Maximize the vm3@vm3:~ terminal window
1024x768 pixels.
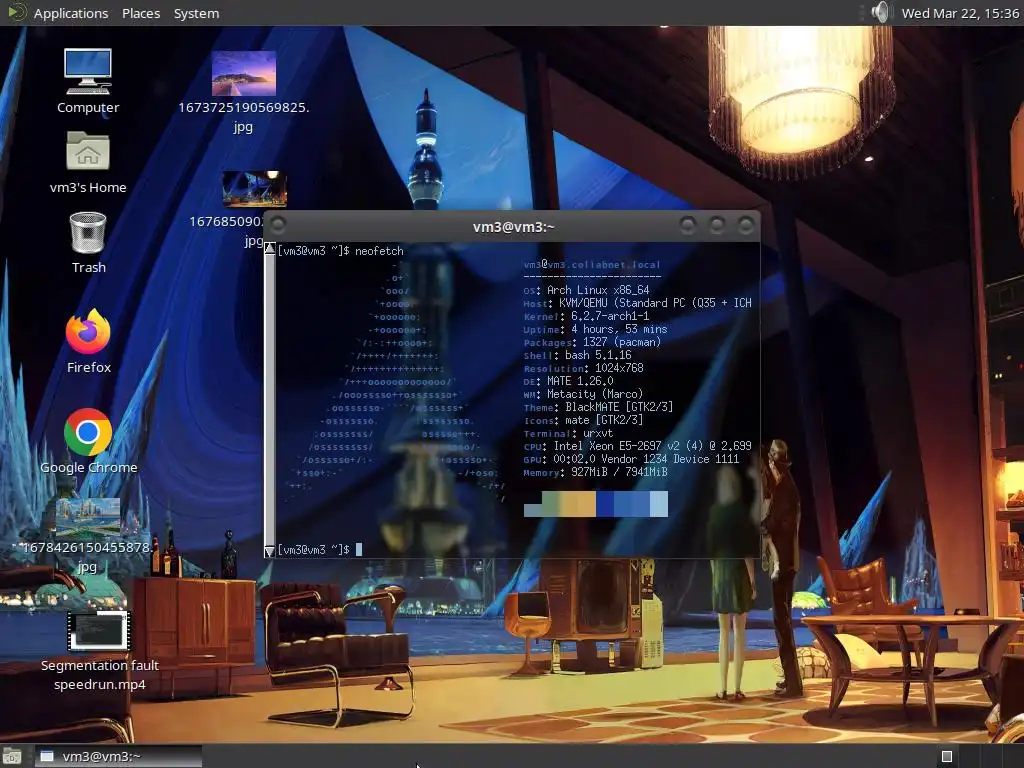(x=717, y=225)
